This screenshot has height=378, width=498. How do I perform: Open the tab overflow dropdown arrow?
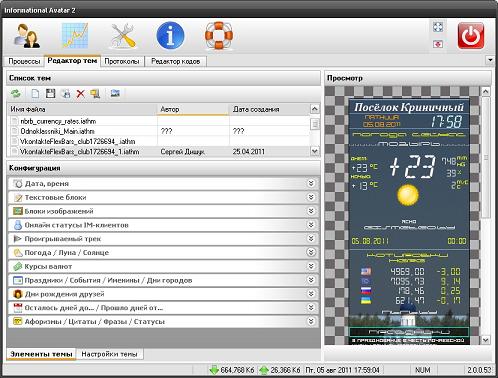[490, 60]
